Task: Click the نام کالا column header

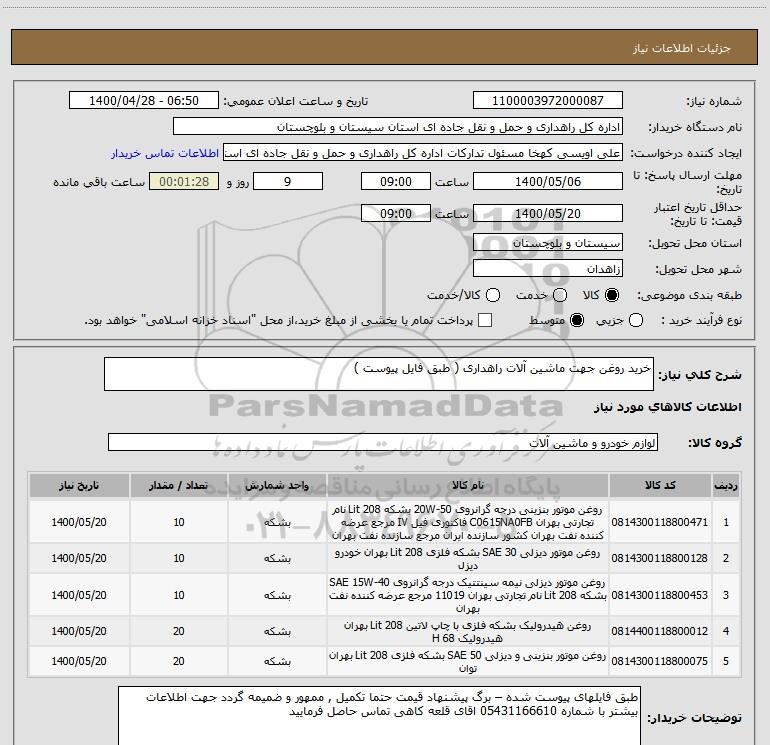Action: tap(468, 486)
